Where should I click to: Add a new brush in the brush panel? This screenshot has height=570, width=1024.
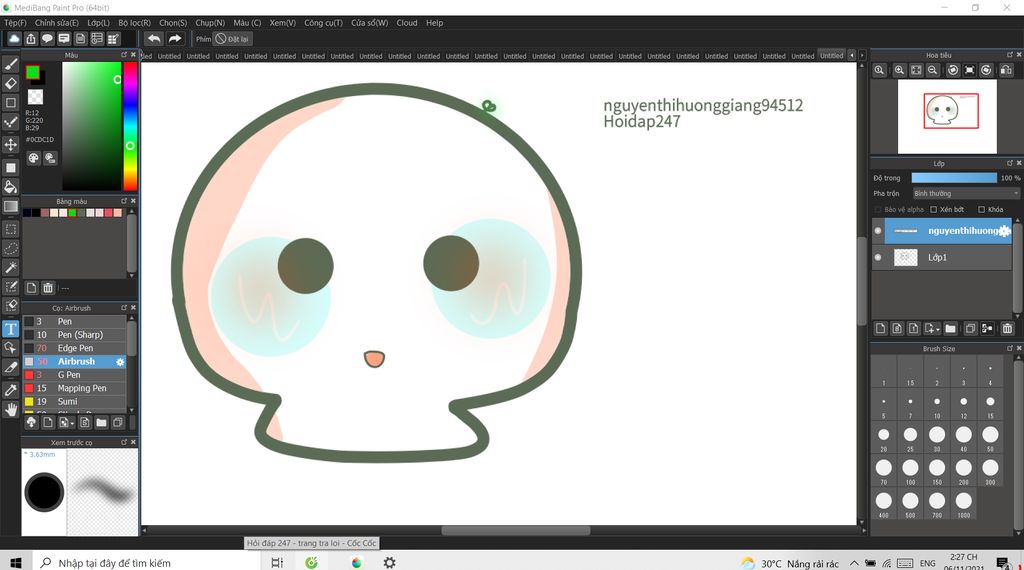click(48, 422)
